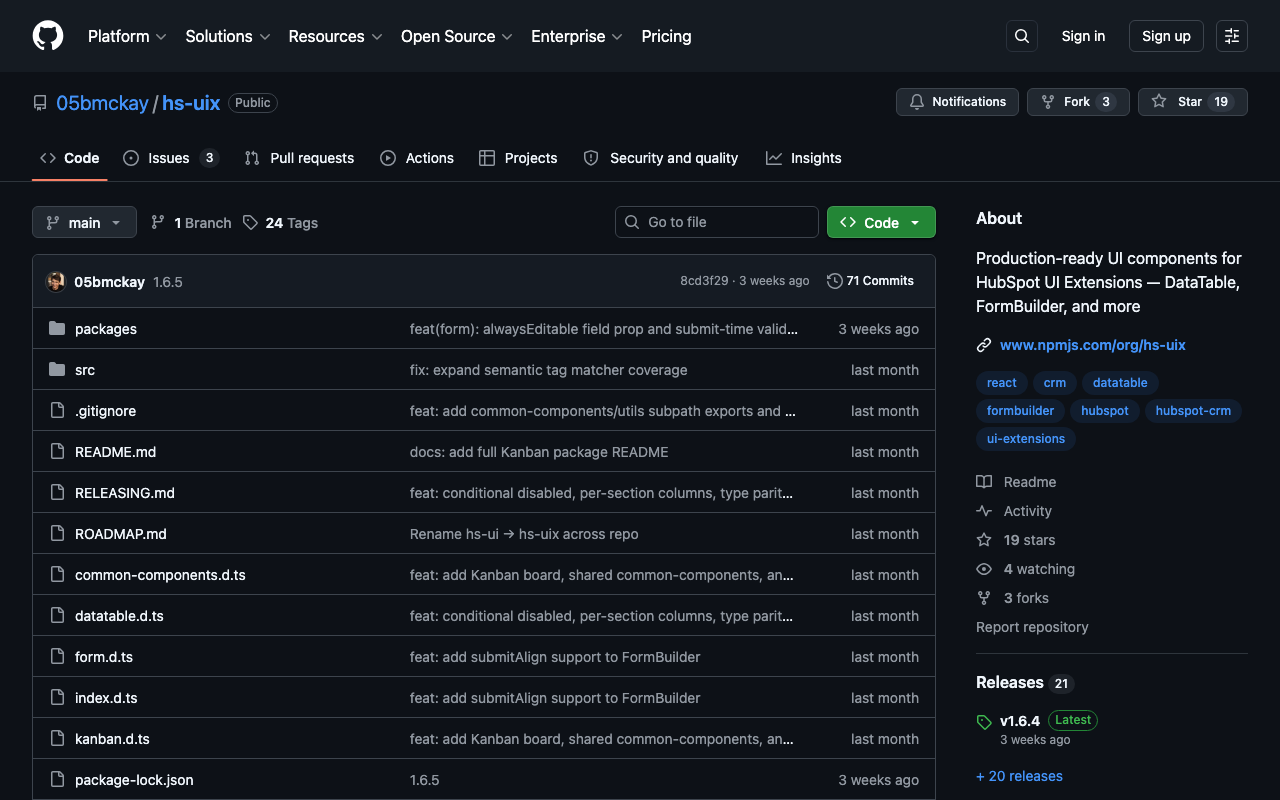The image size is (1280, 800).
Task: Switch to the Projects tab
Action: pyautogui.click(x=518, y=158)
